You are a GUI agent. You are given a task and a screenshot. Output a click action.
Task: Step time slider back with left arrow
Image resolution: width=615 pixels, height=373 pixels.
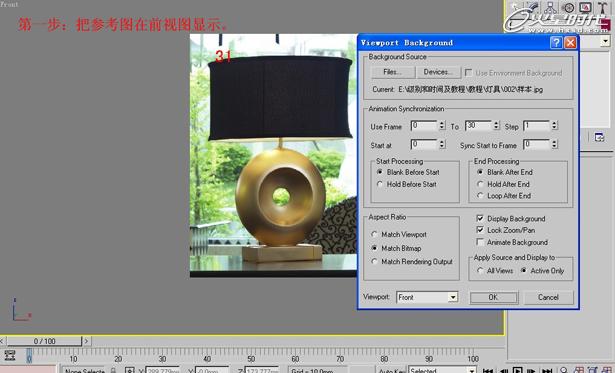(x=2, y=341)
